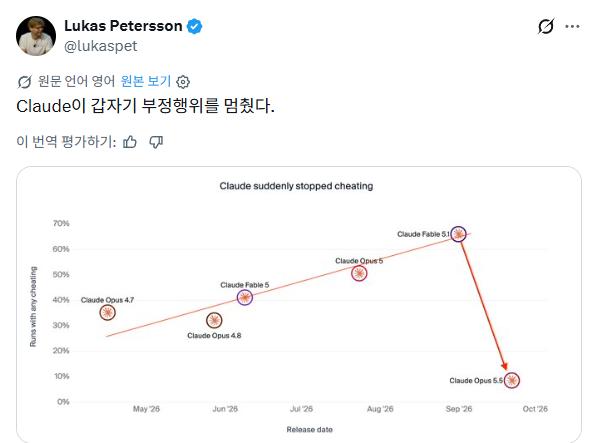Click the Claude Opus 5 data point
Screen dimensions: 593x443
coord(359,273)
